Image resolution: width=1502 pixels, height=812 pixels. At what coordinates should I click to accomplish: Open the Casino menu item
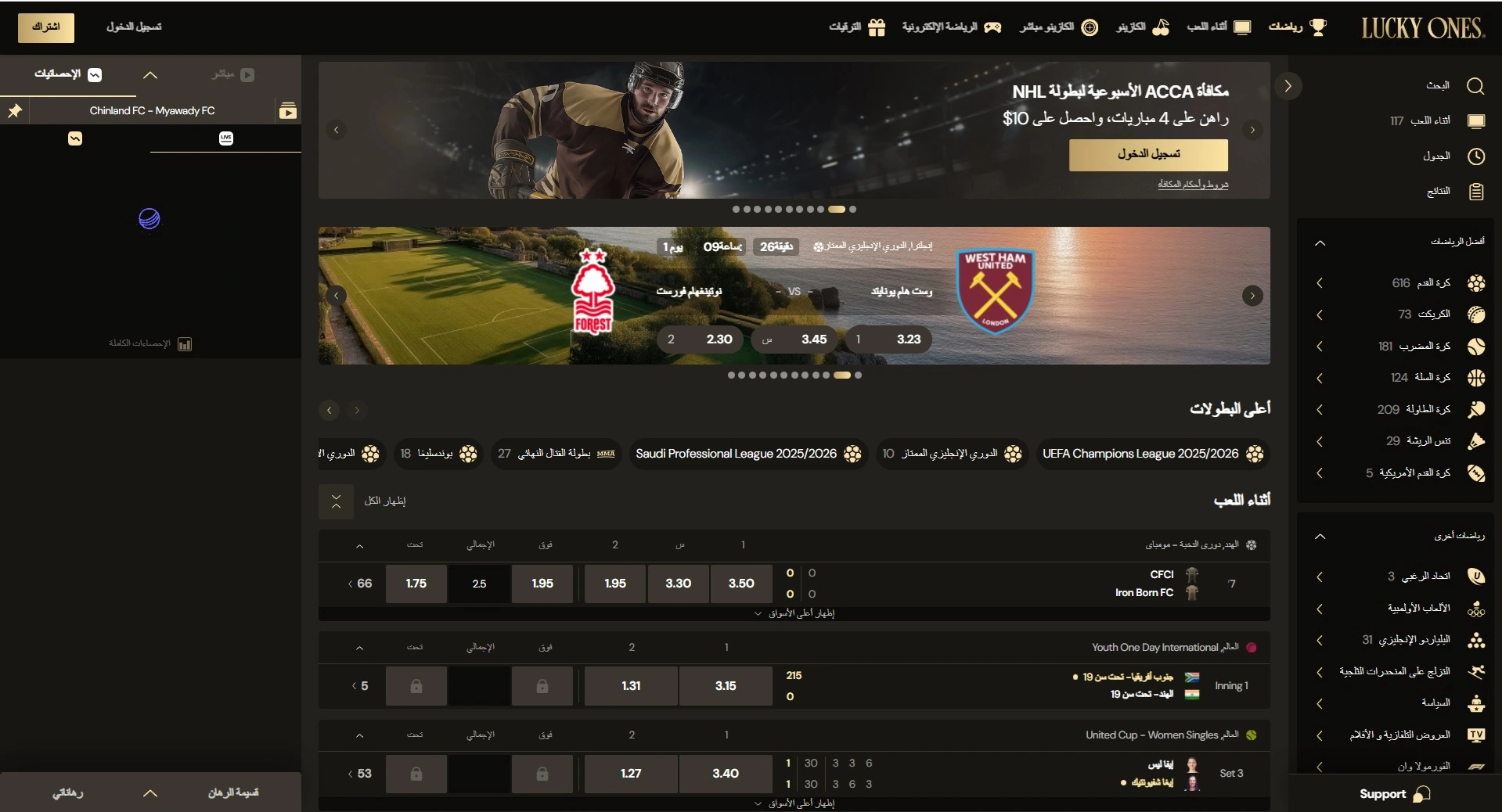pos(1143,27)
